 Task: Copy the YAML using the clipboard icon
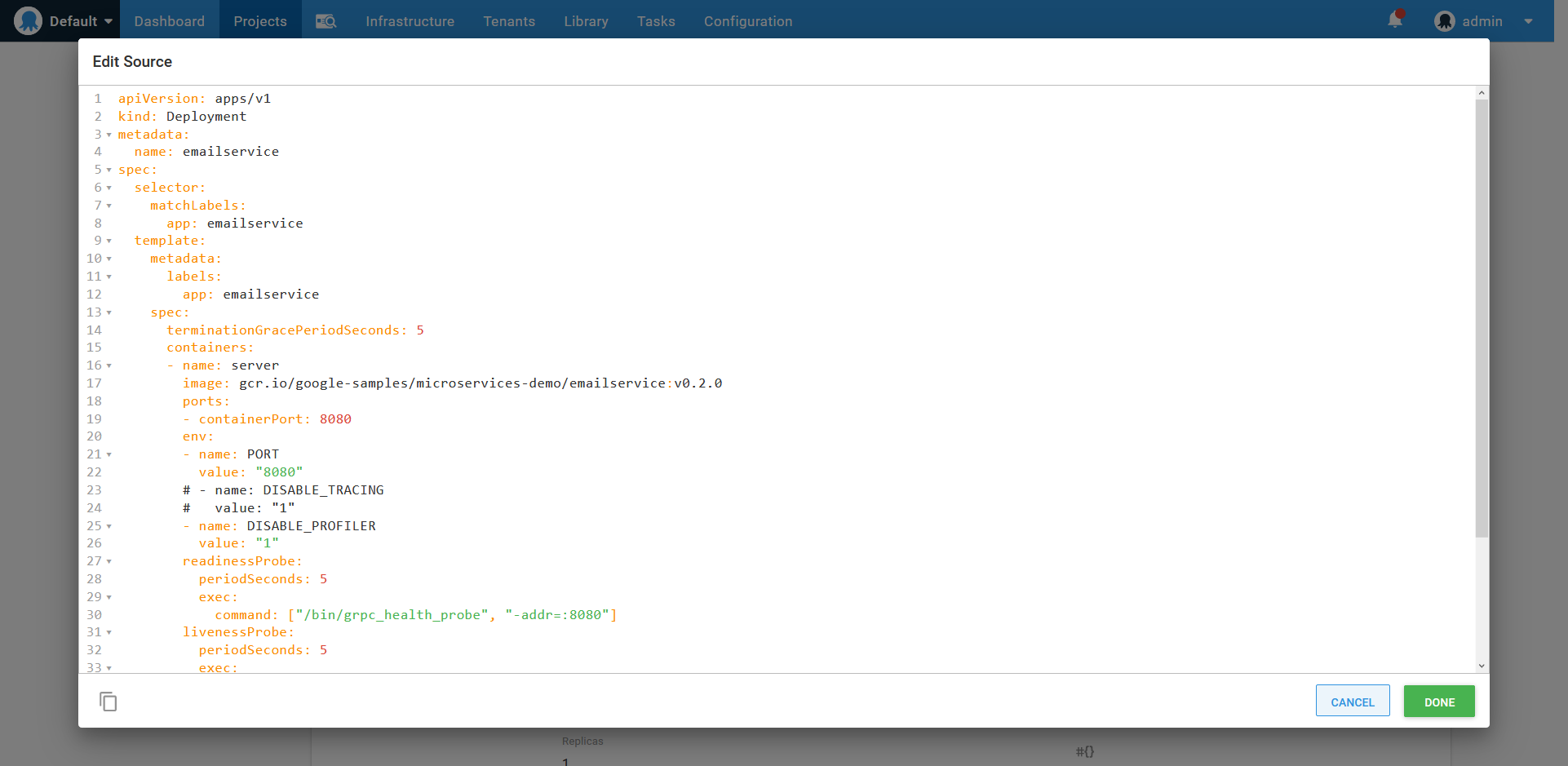tap(108, 702)
